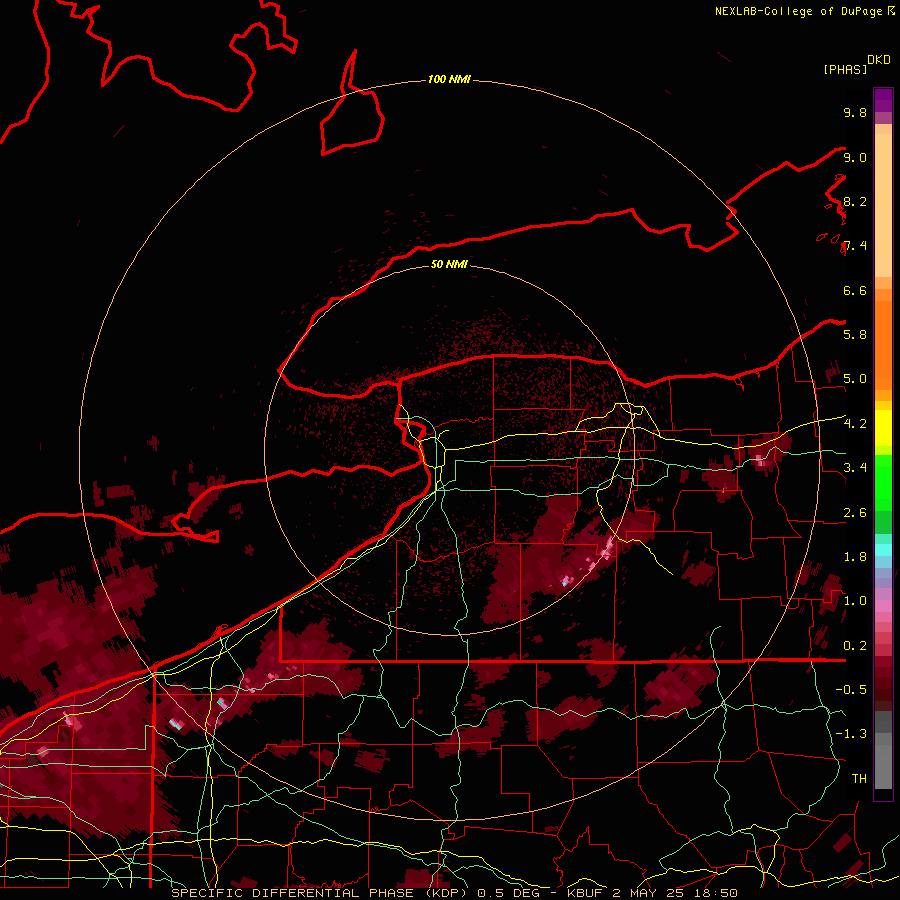
Task: Click the -1.3 scale value
Action: (x=851, y=734)
